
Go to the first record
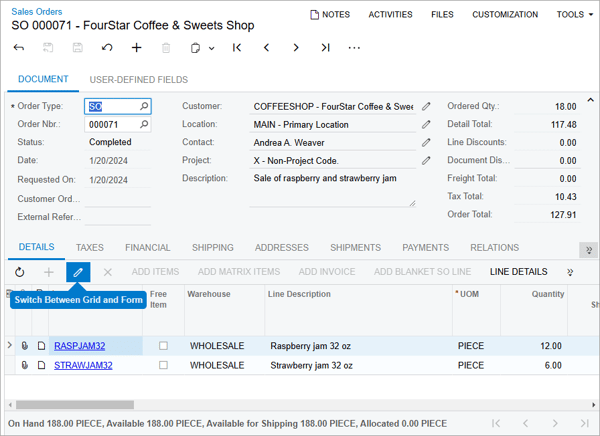237,48
